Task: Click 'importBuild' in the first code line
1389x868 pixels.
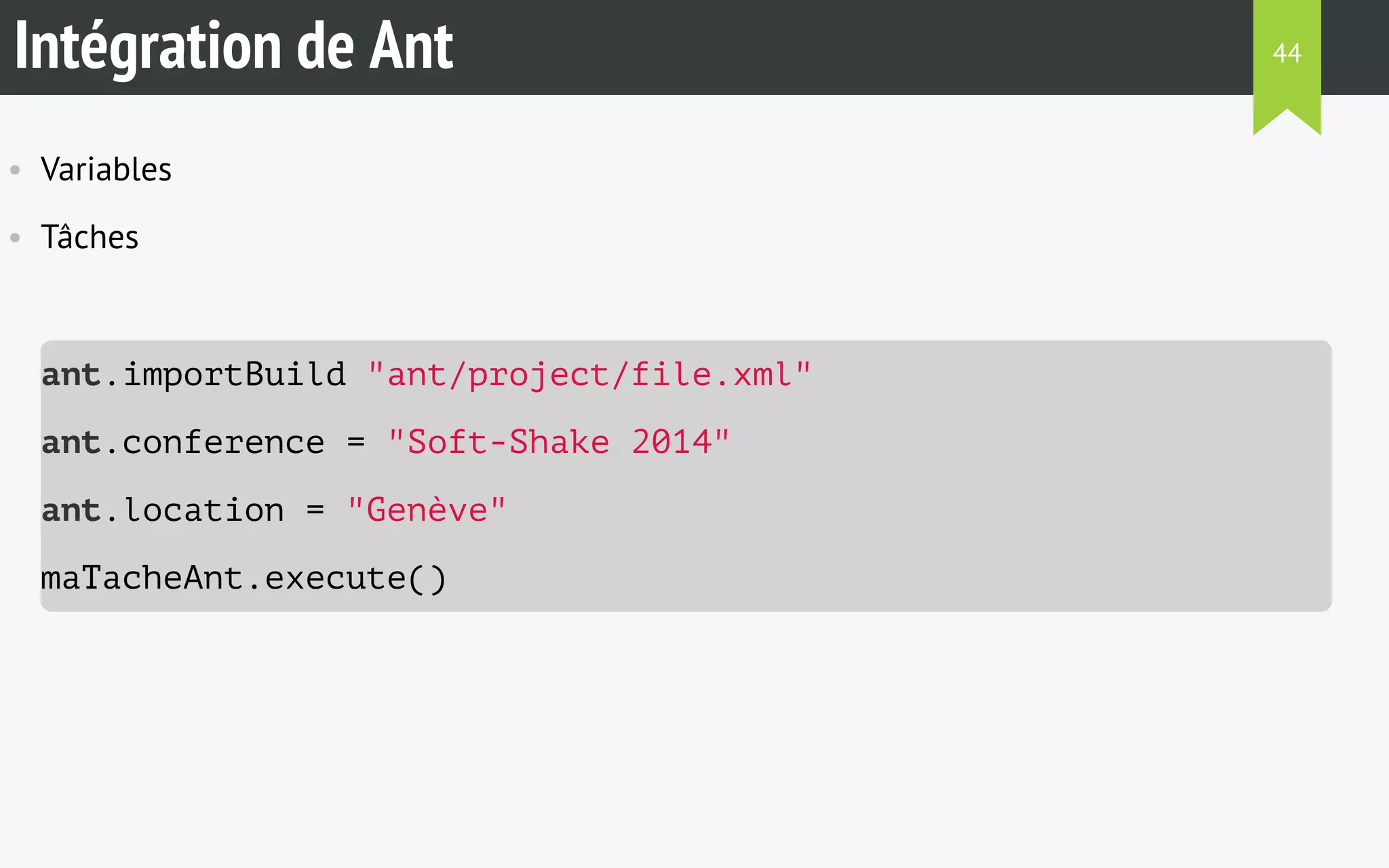Action: point(234,374)
